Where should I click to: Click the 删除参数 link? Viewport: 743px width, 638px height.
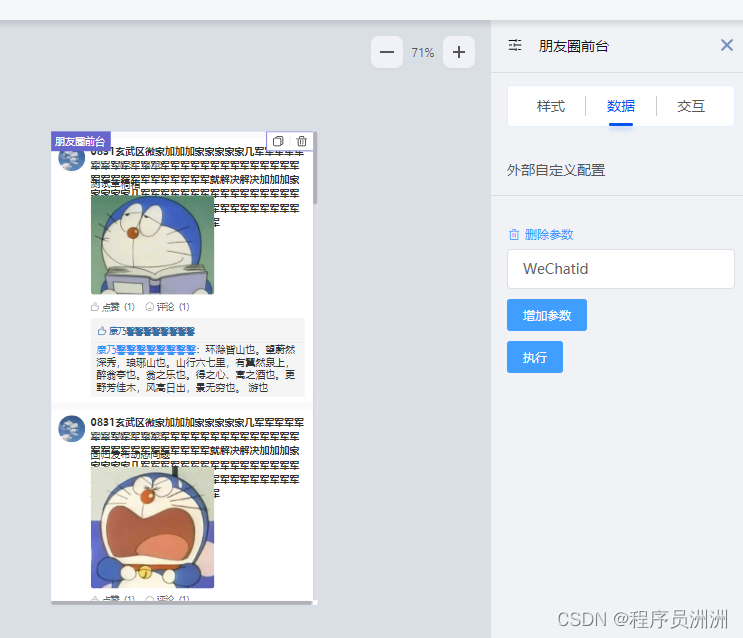click(549, 235)
